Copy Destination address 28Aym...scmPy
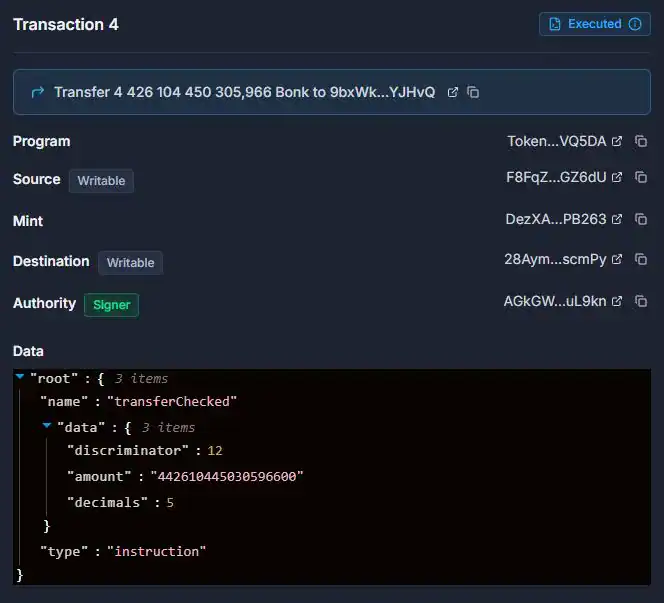 (x=641, y=259)
